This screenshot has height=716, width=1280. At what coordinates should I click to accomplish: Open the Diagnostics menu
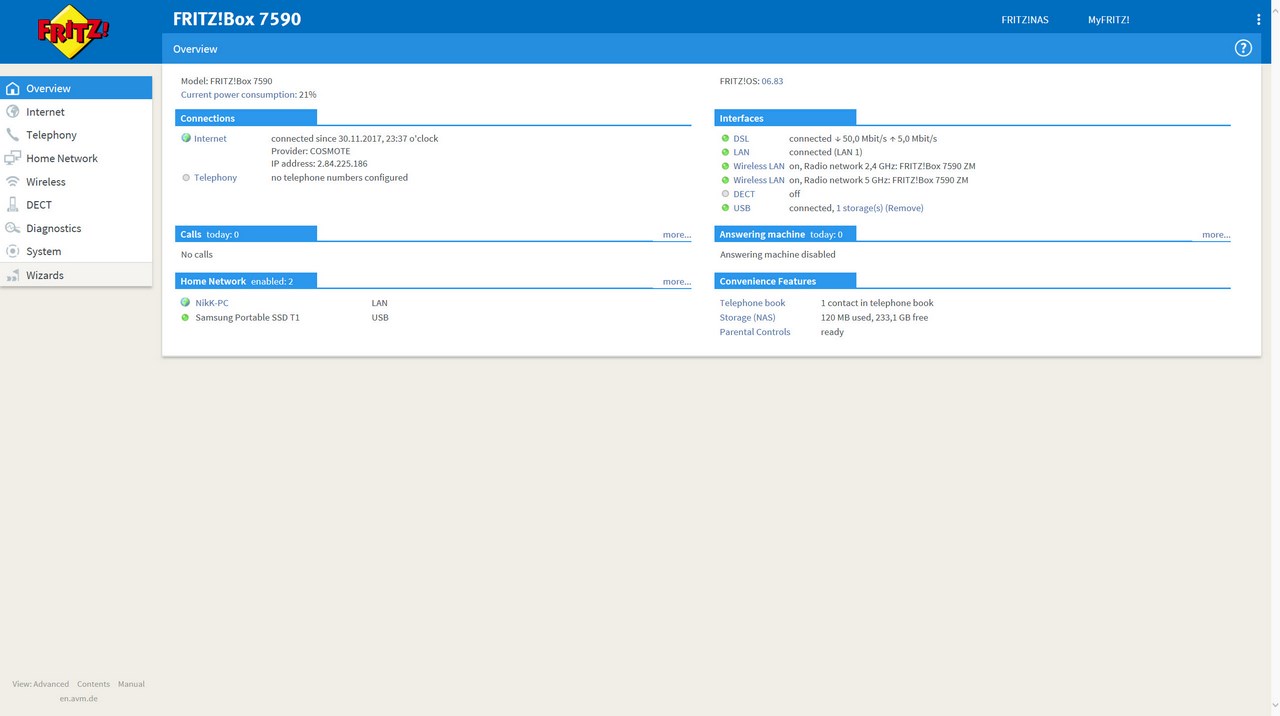[x=76, y=228]
